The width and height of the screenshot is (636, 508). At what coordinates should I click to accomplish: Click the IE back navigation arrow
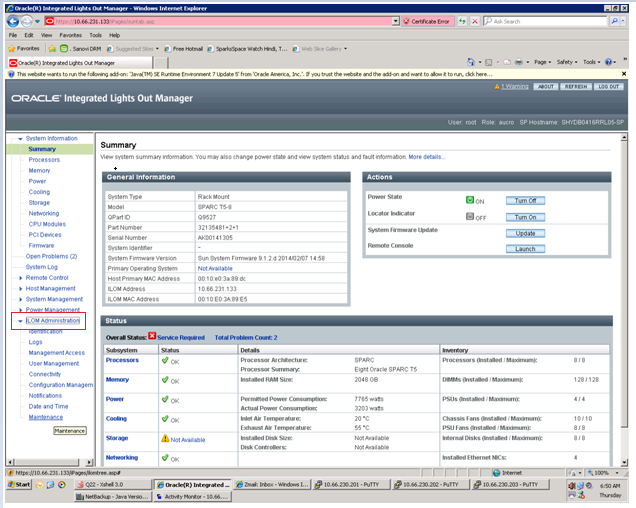click(13, 22)
